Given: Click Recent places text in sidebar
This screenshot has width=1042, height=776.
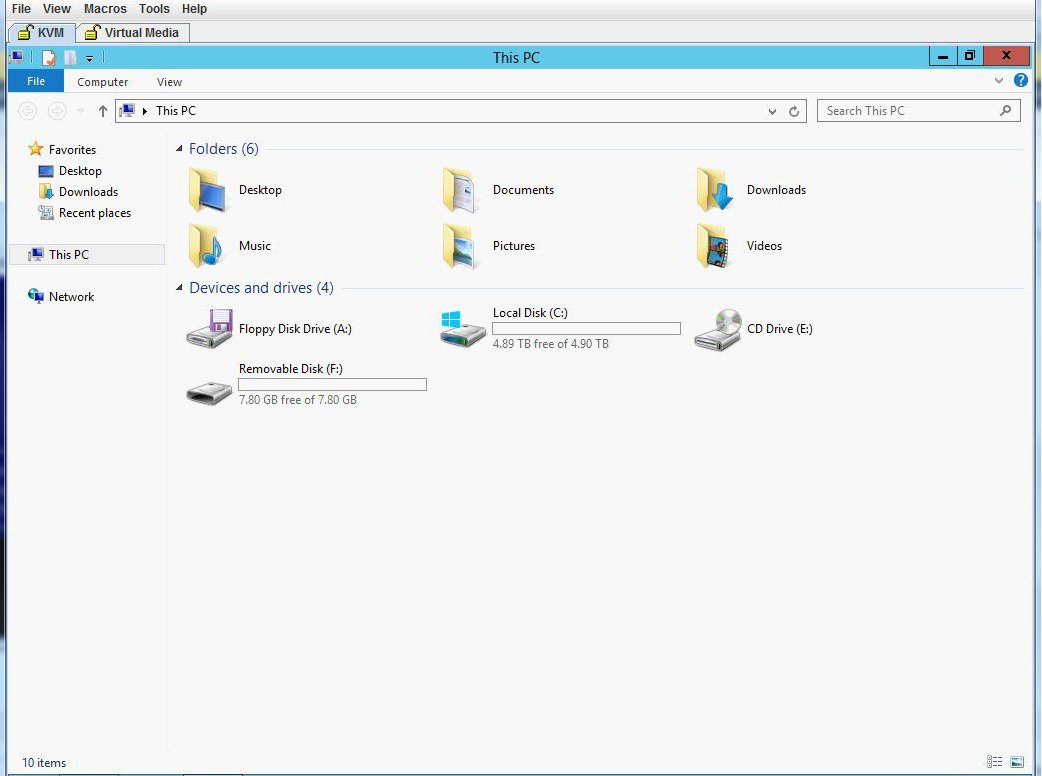Looking at the screenshot, I should point(95,213).
